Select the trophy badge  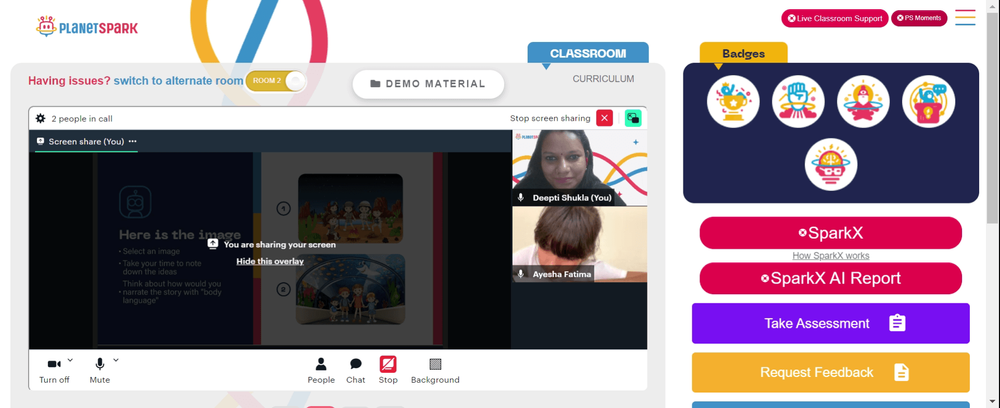[x=733, y=101]
